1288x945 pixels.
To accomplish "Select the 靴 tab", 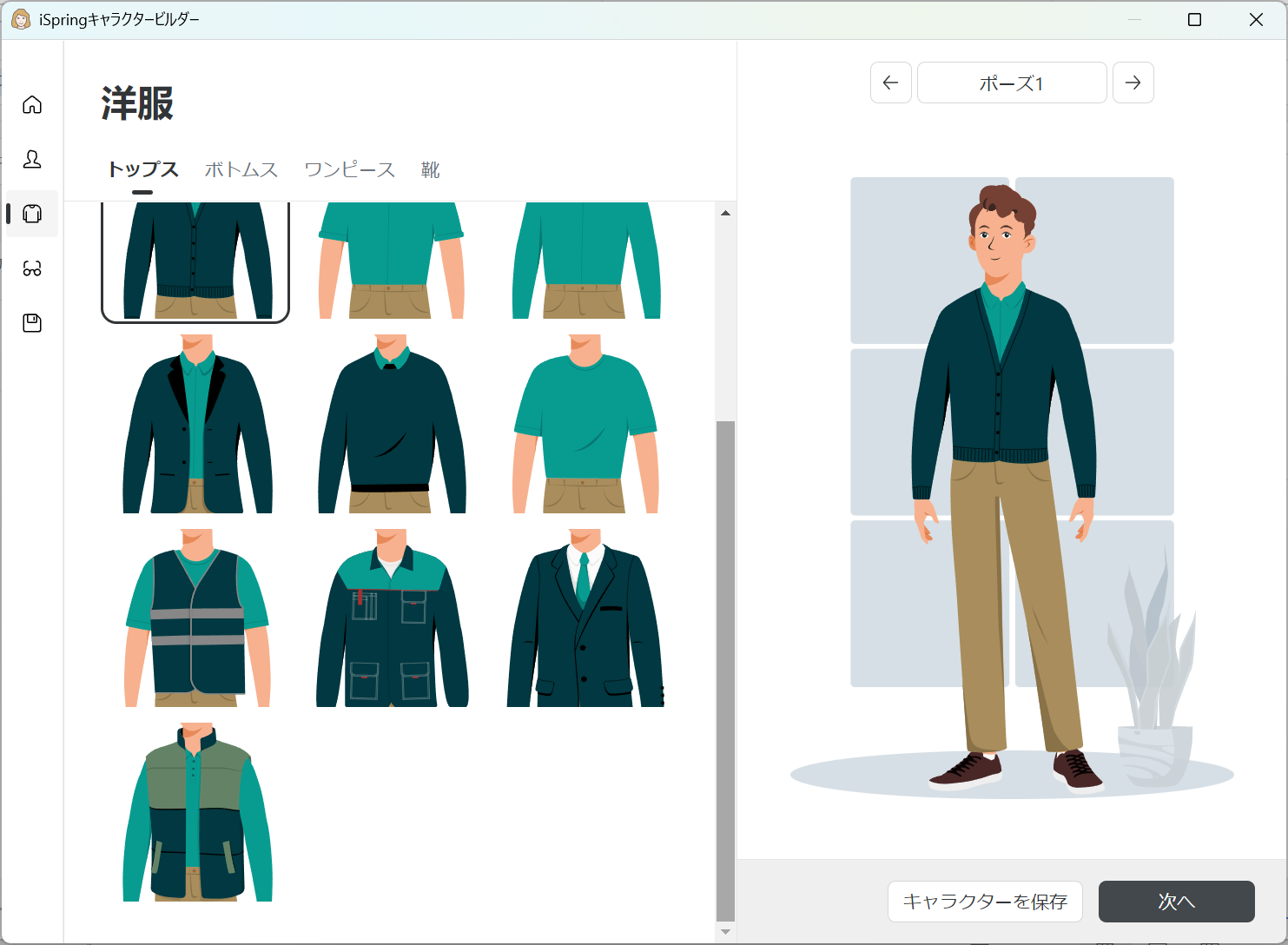I will coord(430,169).
